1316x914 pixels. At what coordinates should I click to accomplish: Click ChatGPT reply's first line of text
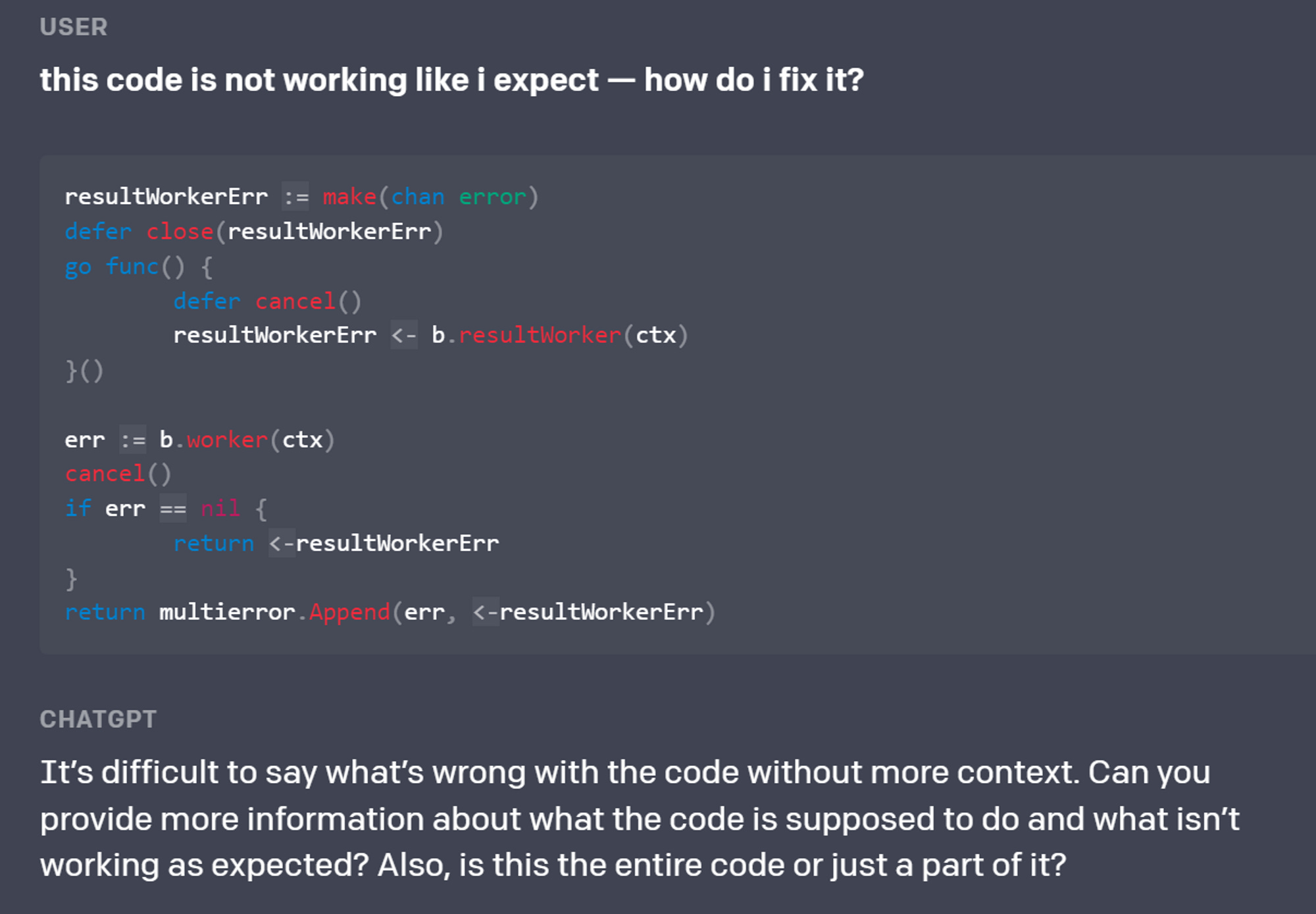pos(625,773)
